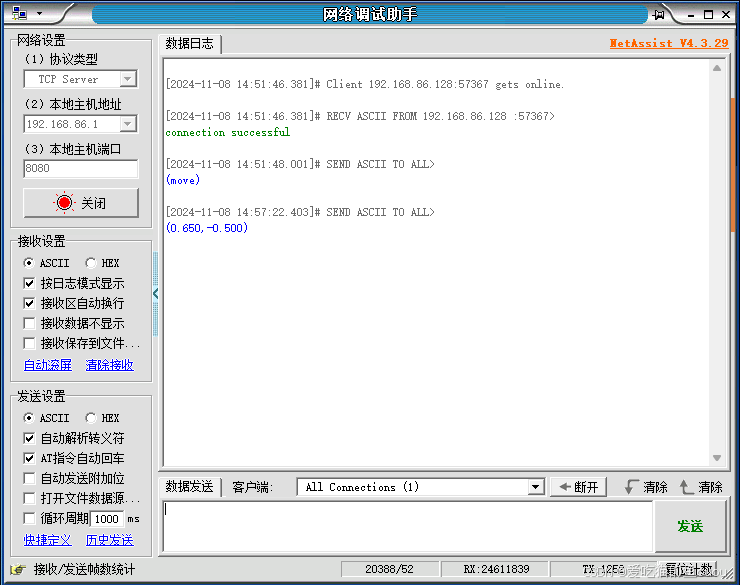Image resolution: width=740 pixels, height=585 pixels.
Task: Click the down-arrow 清除 button
Action: tap(646, 487)
